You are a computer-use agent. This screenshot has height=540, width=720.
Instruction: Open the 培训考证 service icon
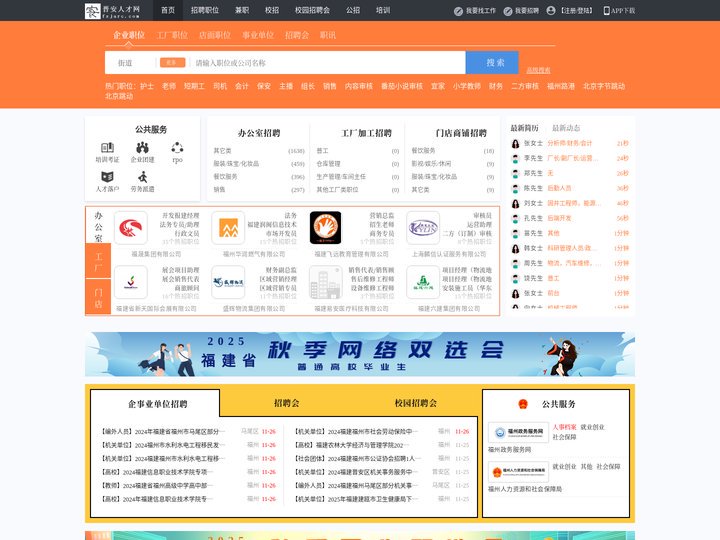point(107,148)
